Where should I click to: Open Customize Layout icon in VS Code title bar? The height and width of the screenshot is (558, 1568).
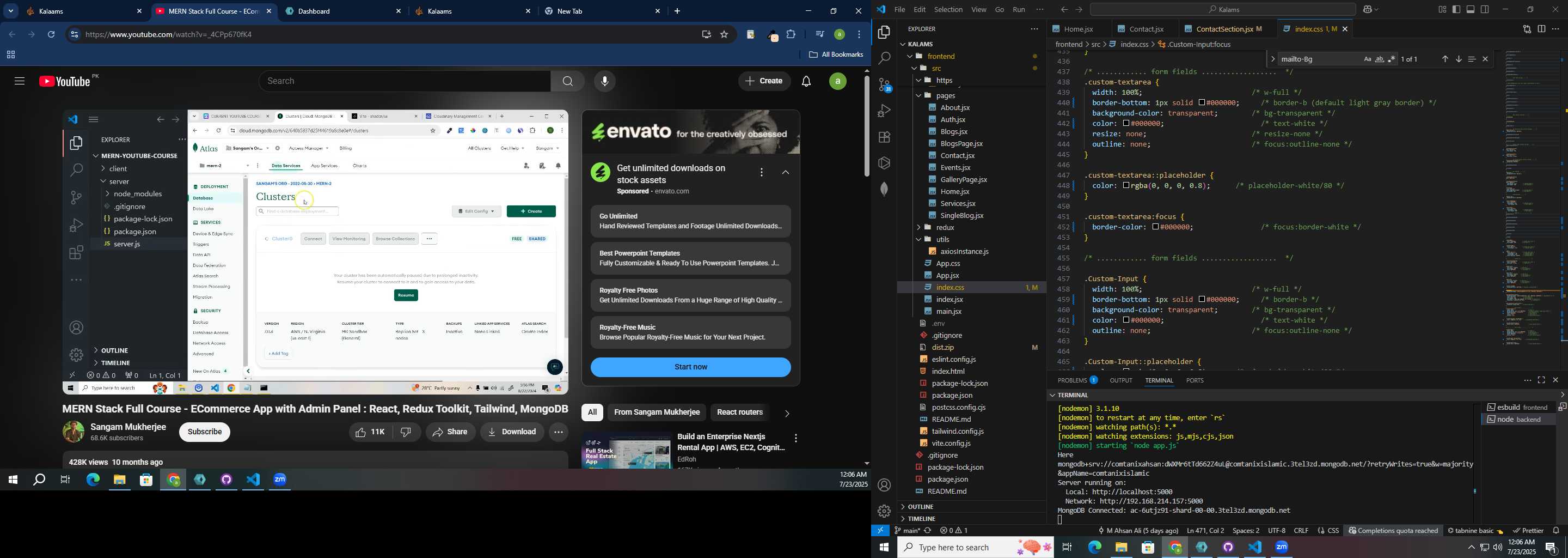coord(1442,10)
